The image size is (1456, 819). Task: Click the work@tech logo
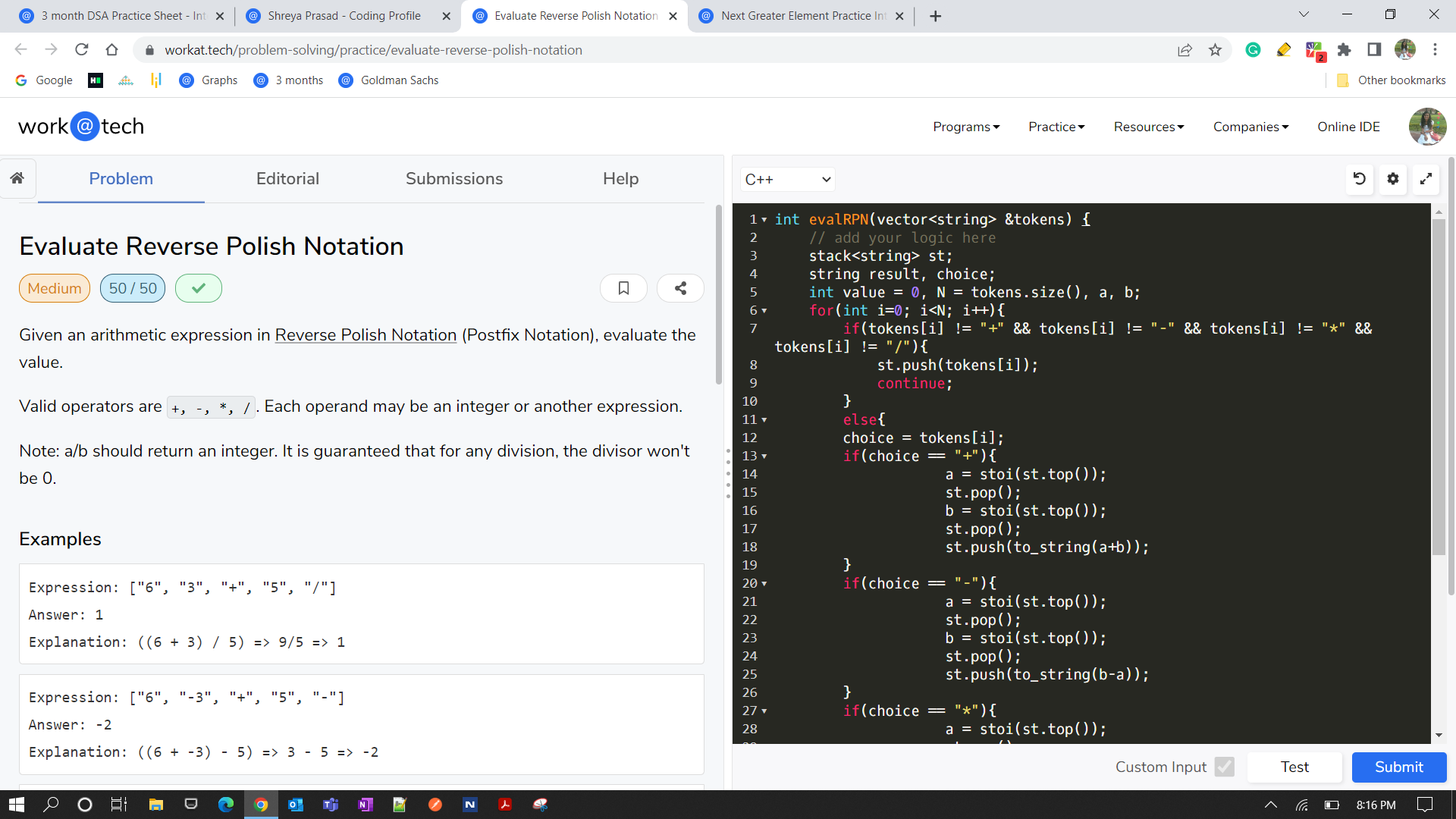81,127
